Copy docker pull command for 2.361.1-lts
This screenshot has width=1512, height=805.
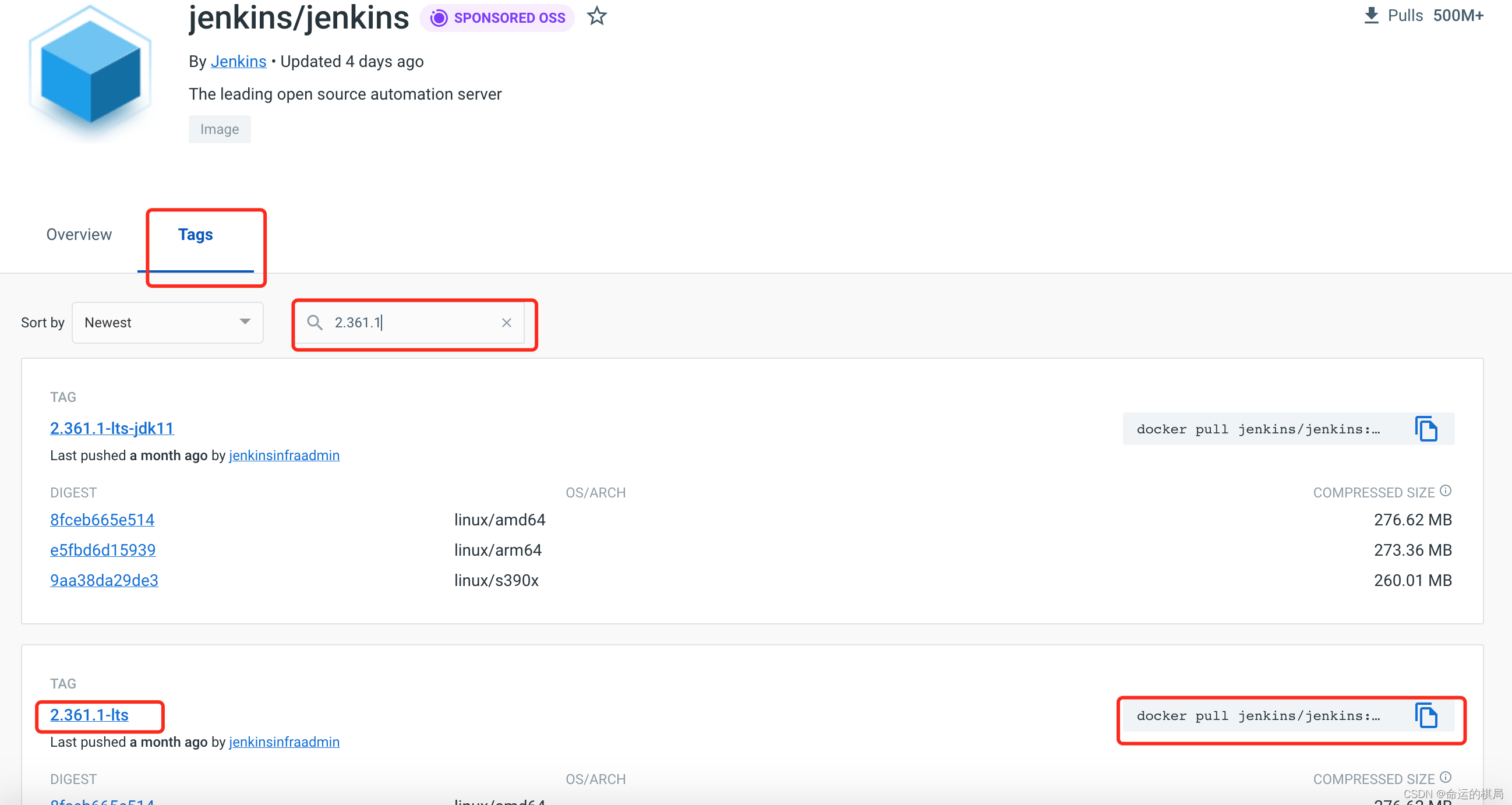tap(1426, 716)
